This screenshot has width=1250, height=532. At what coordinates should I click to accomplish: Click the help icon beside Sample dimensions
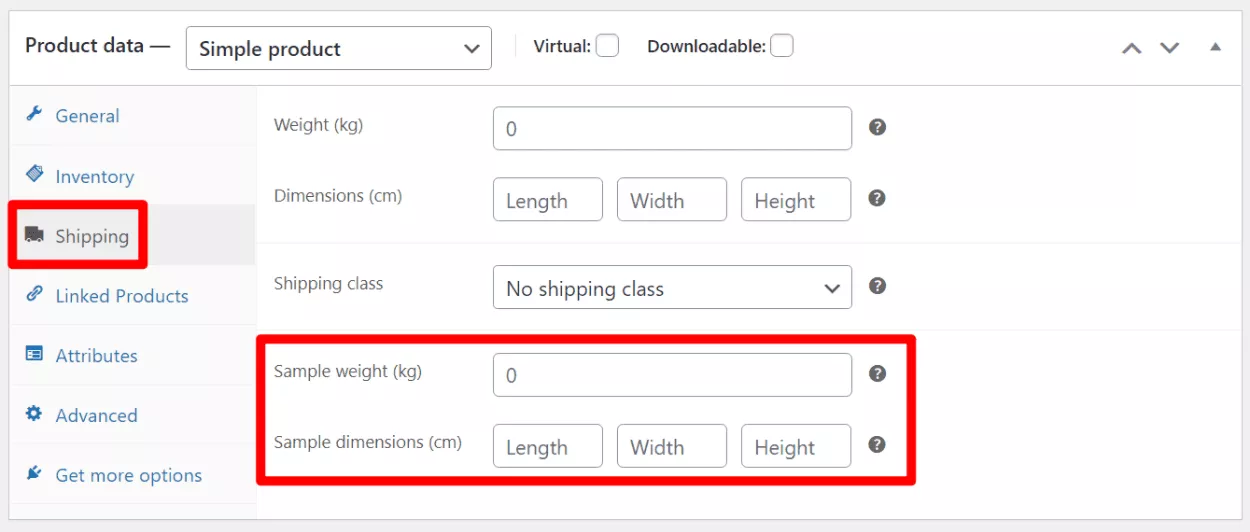[x=877, y=445]
